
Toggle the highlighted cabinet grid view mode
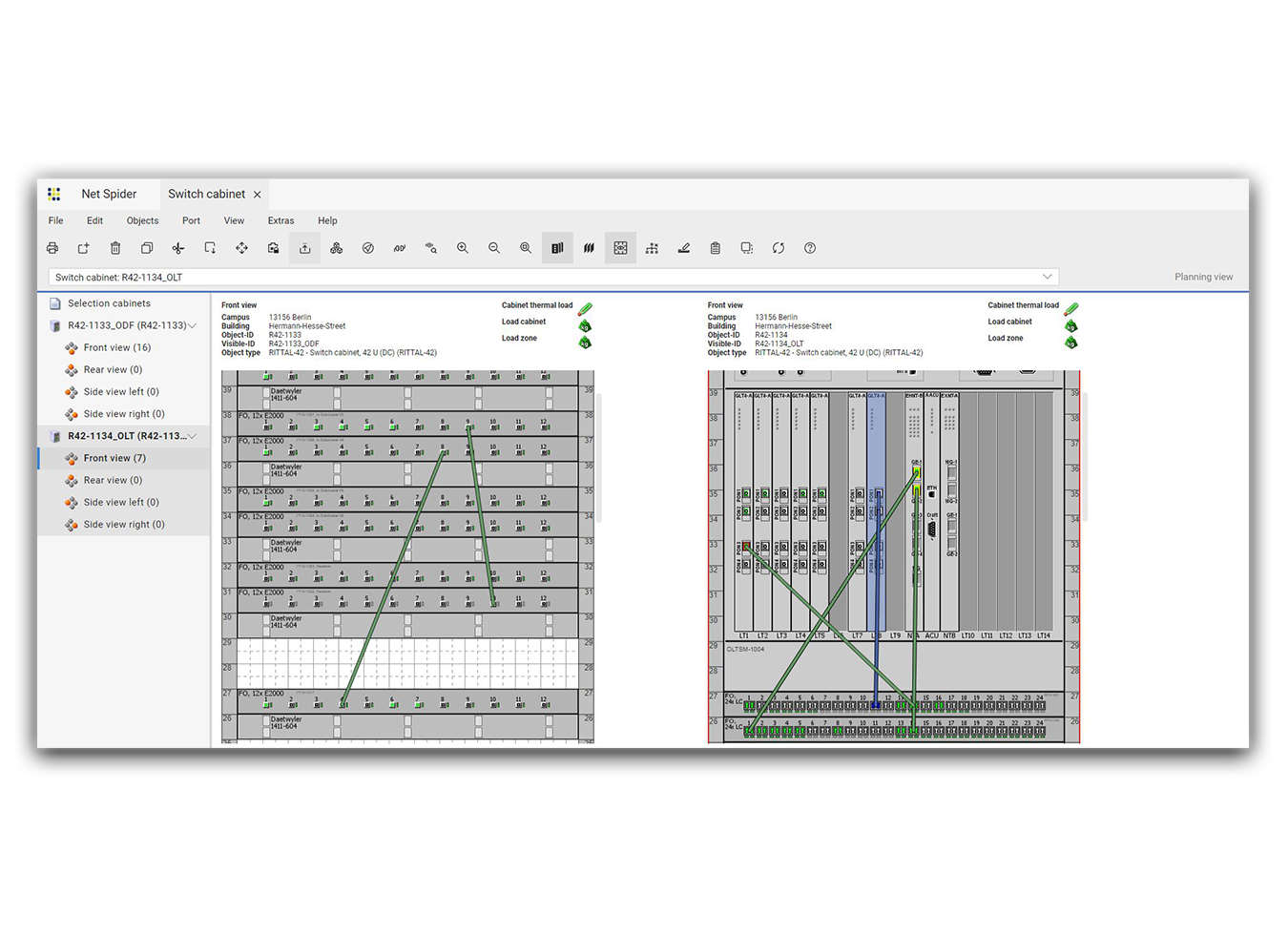click(620, 247)
